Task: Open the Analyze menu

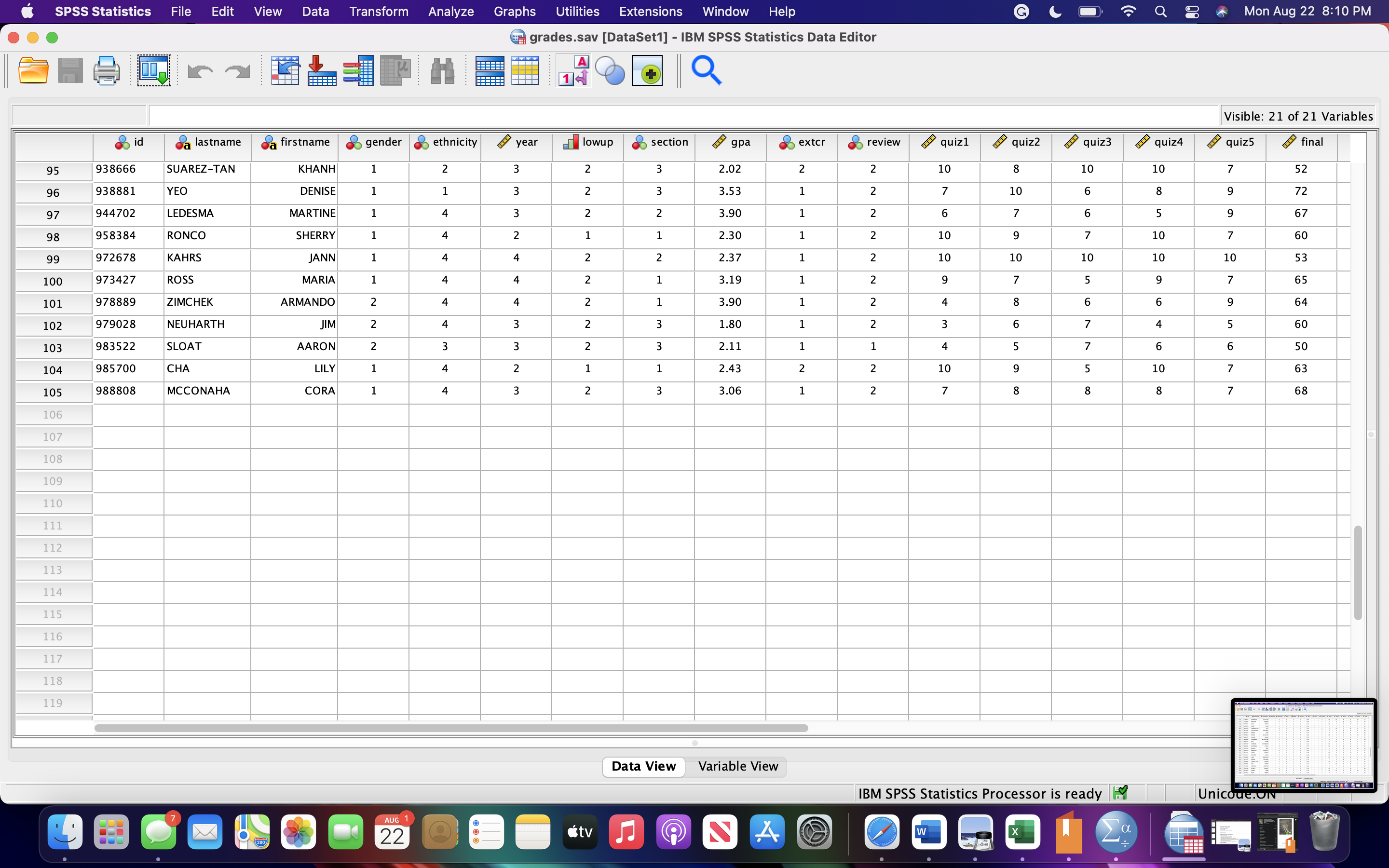Action: coord(451,12)
